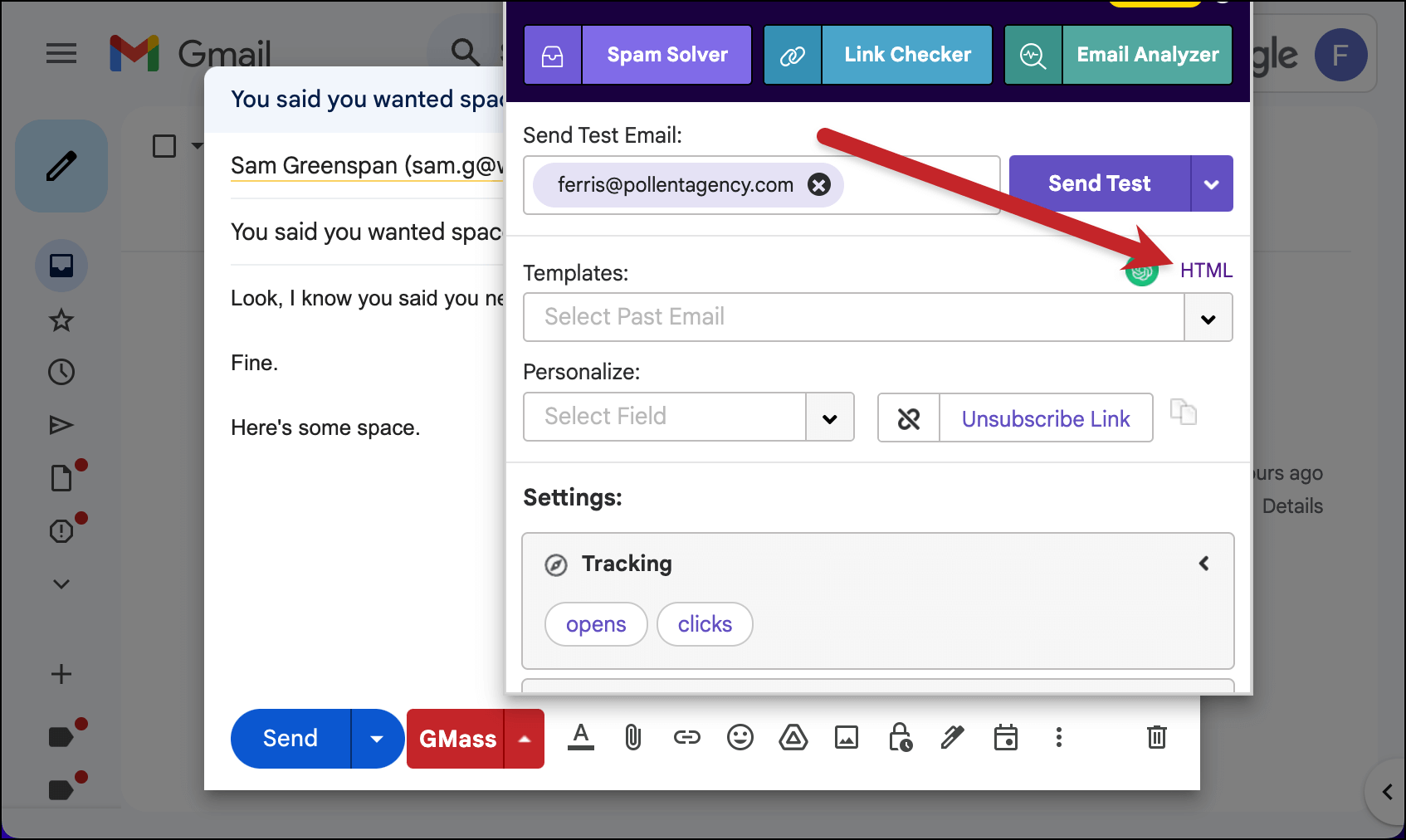Click the insert link icon in compose toolbar

(x=687, y=737)
